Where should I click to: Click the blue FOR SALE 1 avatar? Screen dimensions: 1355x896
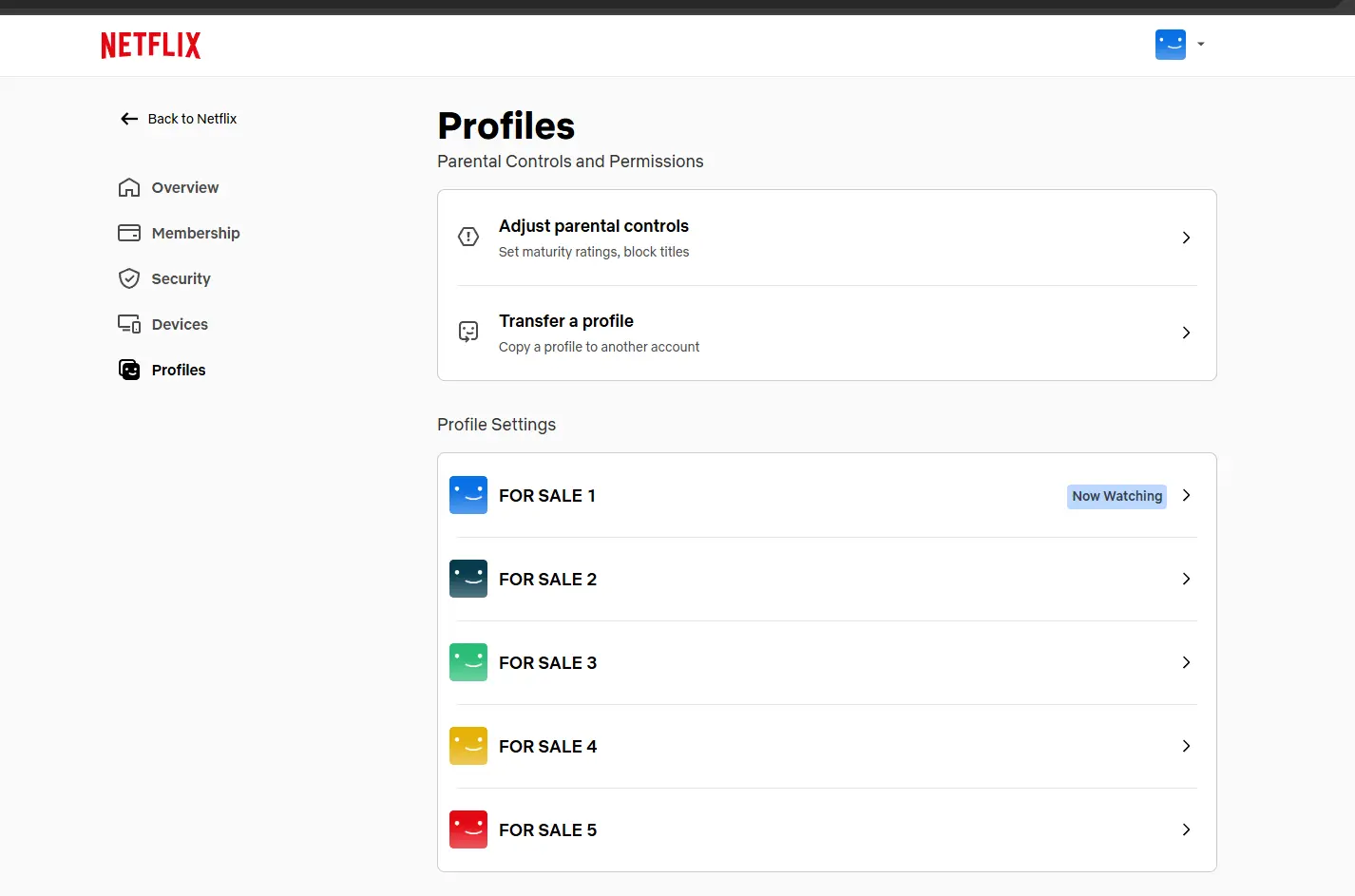[x=468, y=495]
